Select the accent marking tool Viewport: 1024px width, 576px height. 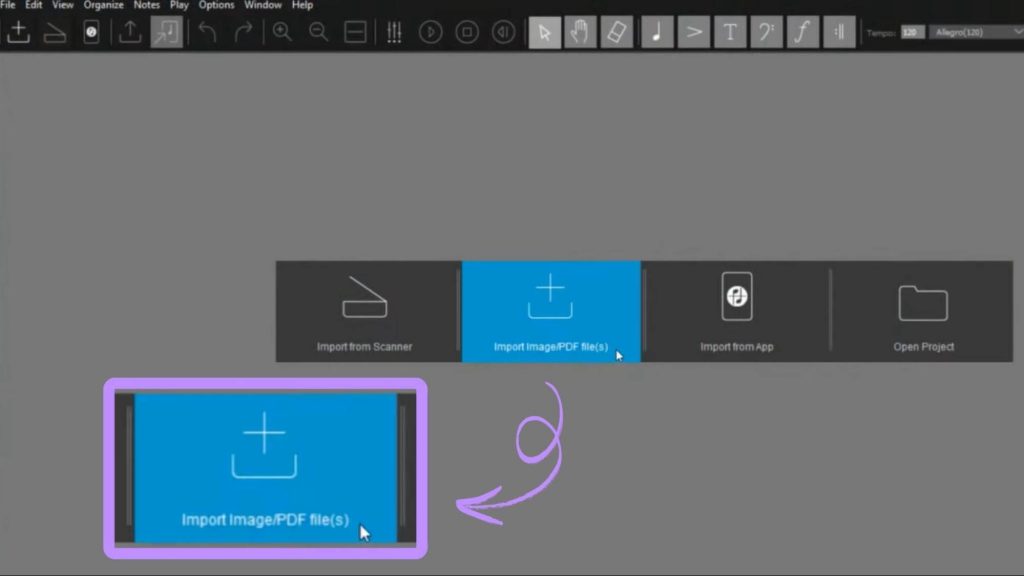coord(693,32)
